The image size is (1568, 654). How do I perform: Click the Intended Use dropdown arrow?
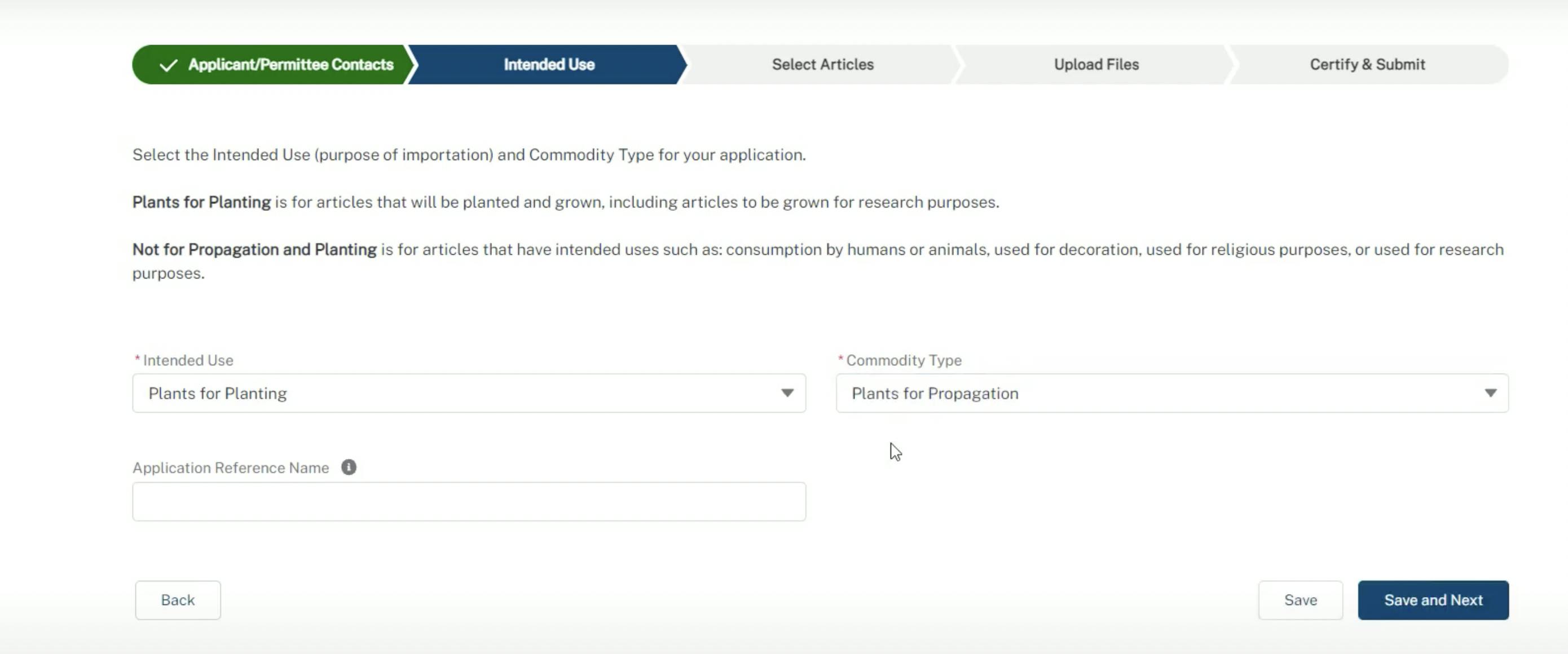tap(789, 393)
